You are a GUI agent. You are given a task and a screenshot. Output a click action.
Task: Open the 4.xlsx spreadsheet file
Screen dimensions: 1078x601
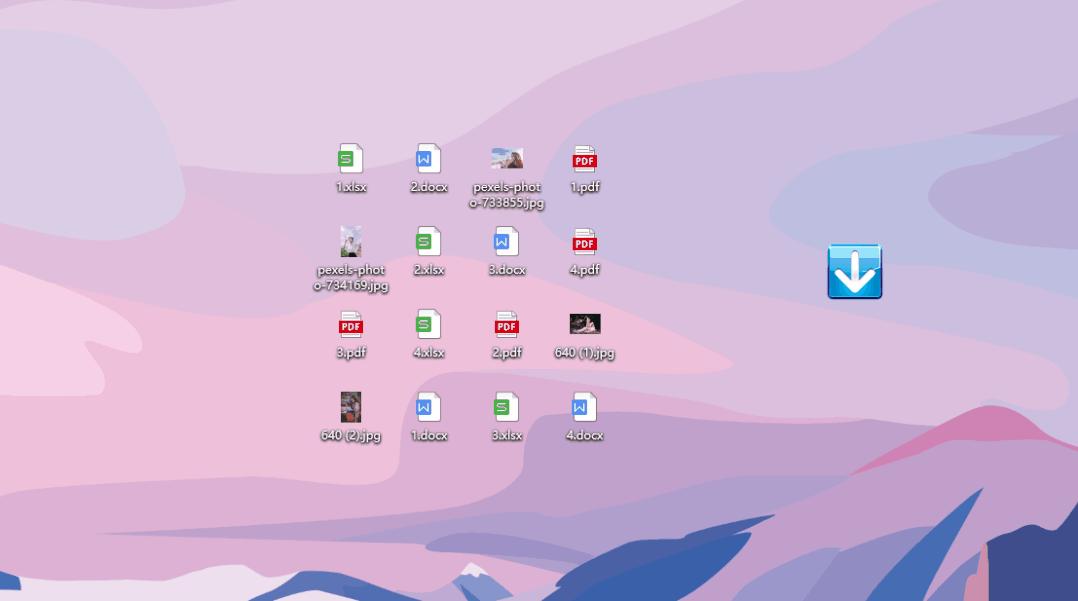click(428, 325)
